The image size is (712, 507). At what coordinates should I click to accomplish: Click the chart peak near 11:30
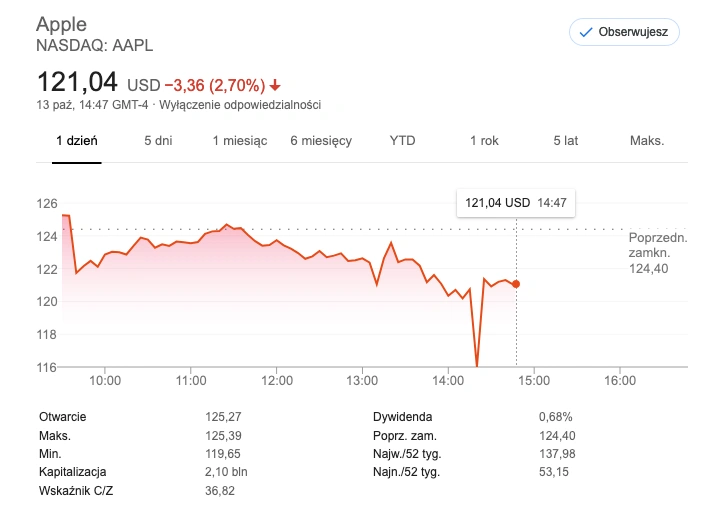click(x=227, y=225)
